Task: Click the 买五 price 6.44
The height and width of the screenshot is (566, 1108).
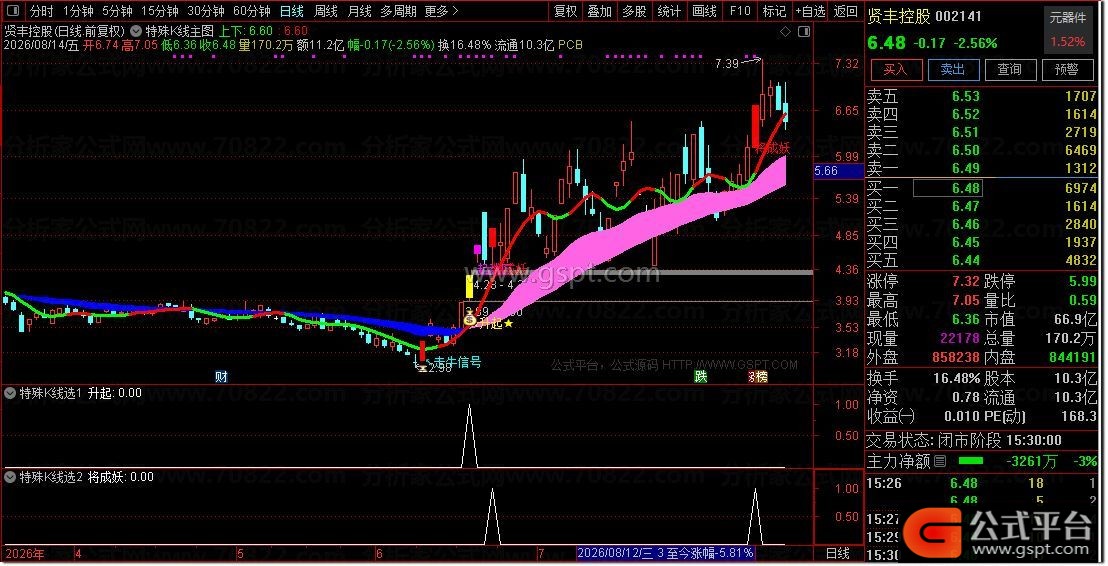Action: 965,260
